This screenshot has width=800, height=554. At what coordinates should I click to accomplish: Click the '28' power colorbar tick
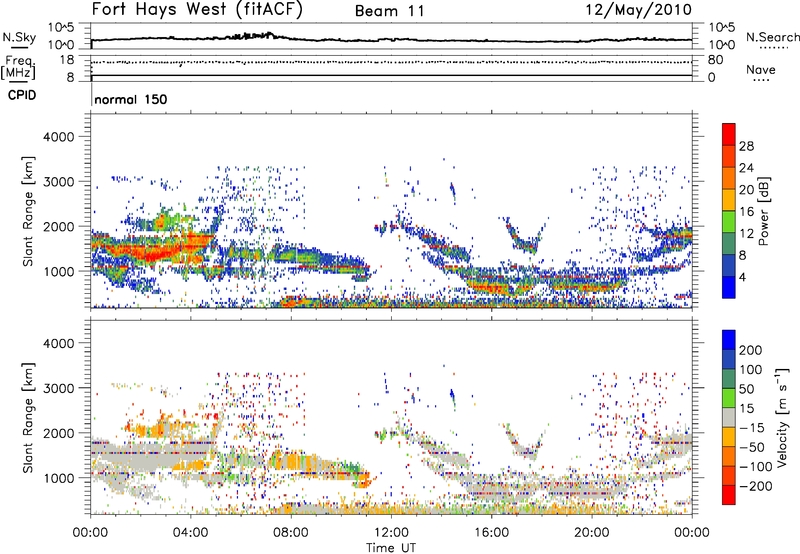pos(746,146)
